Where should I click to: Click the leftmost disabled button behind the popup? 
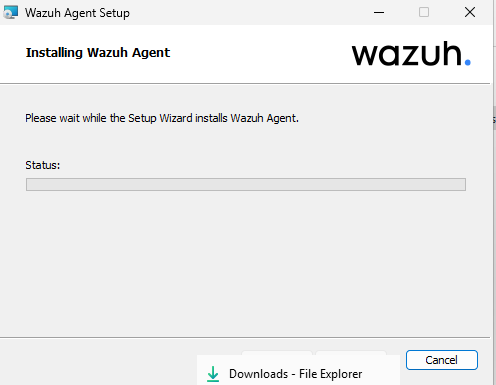[x=277, y=353]
